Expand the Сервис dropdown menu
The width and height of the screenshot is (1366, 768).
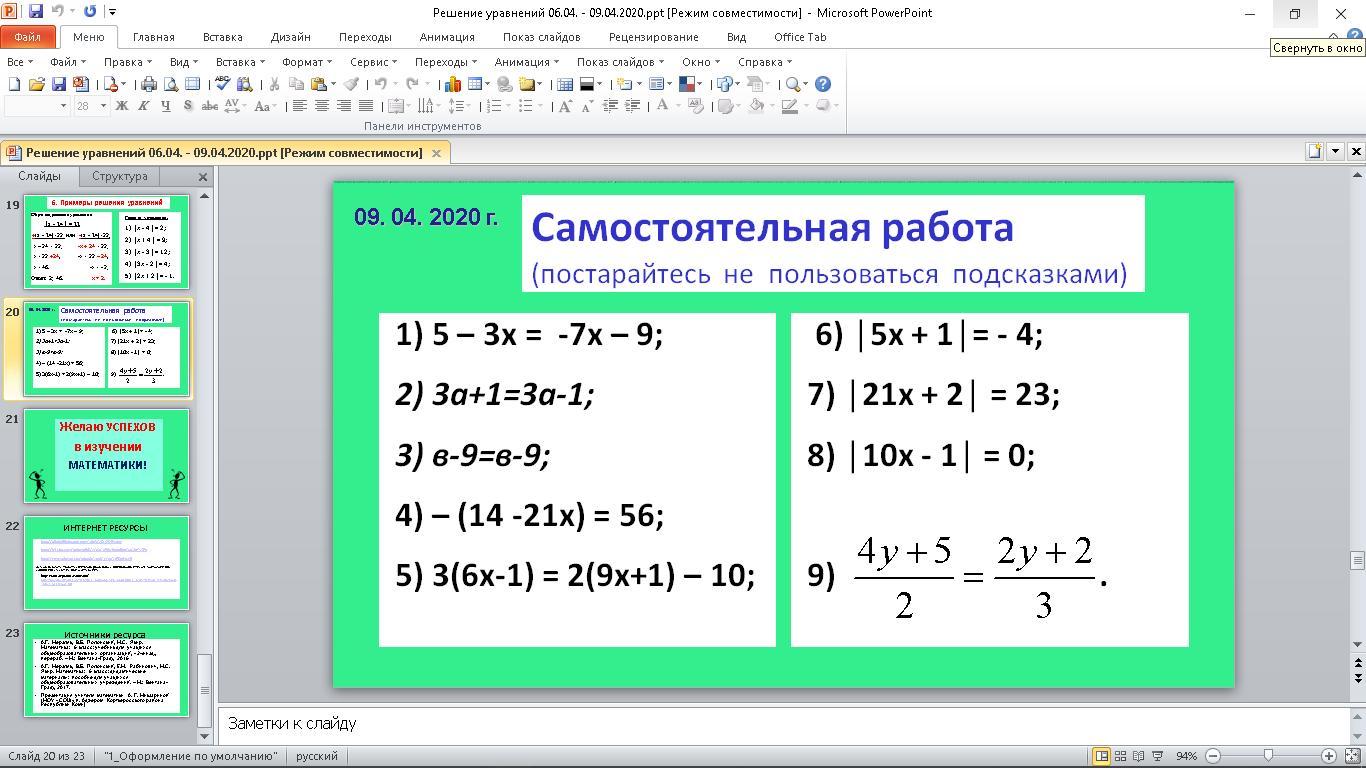[372, 62]
